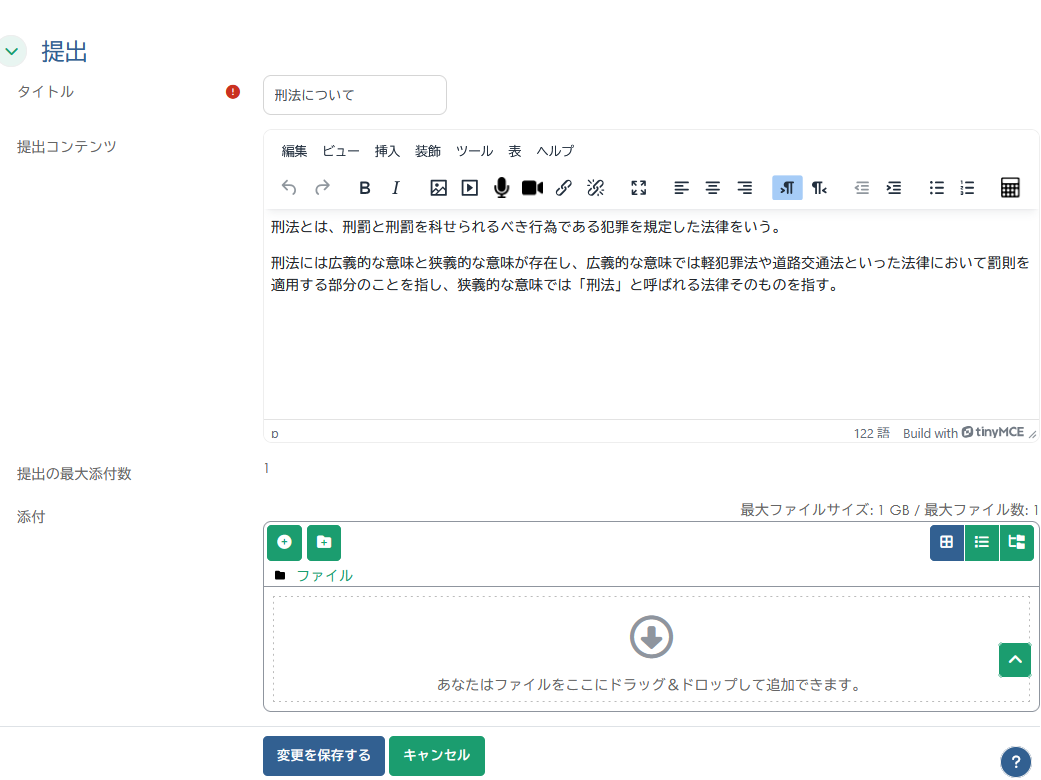Open the insert image tool
The width and height of the screenshot is (1041, 780).
coord(437,187)
